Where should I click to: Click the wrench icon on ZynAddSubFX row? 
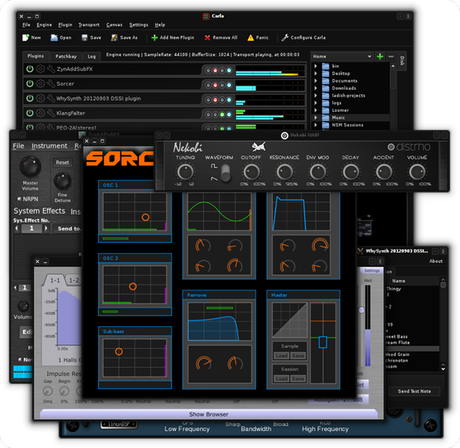tap(51, 69)
